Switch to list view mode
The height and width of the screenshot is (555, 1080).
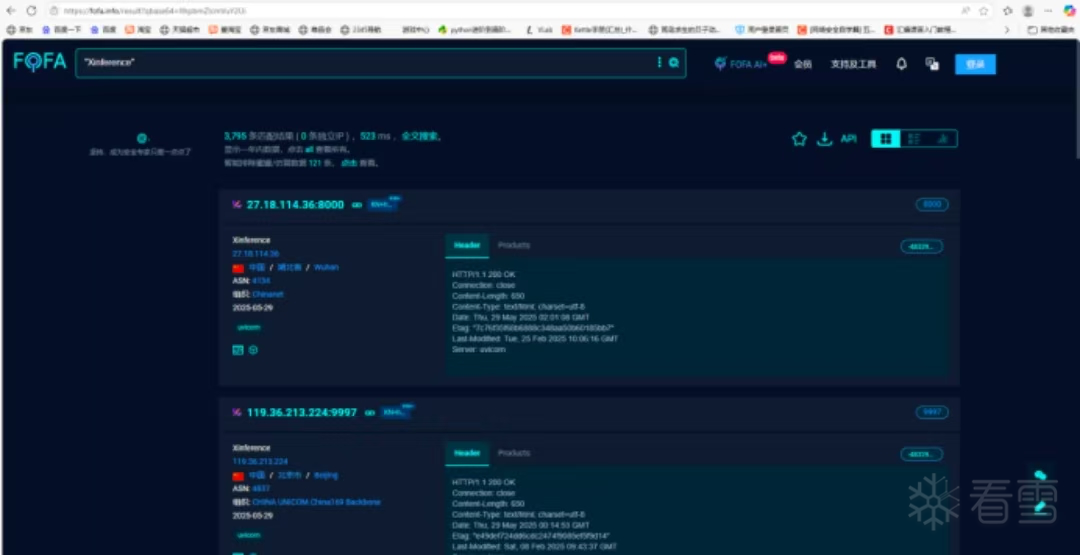(913, 139)
